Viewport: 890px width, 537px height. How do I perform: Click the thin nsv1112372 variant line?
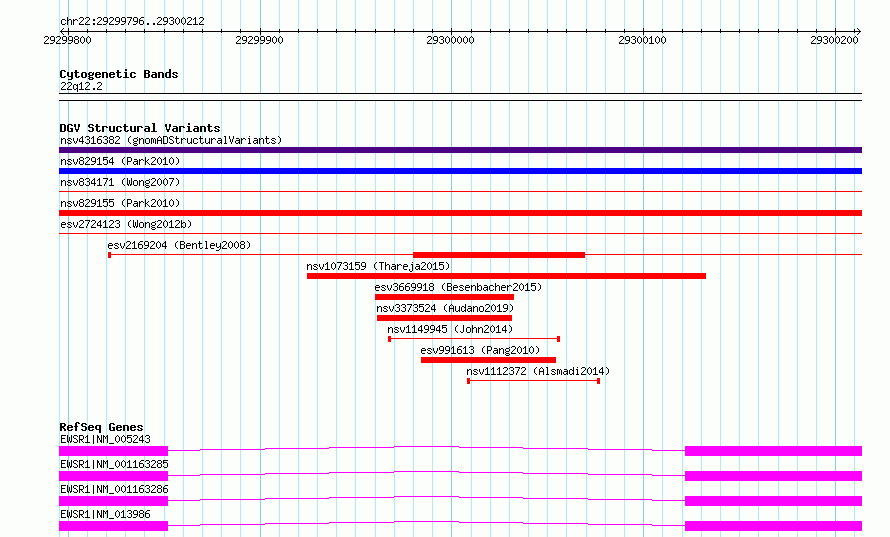point(534,381)
